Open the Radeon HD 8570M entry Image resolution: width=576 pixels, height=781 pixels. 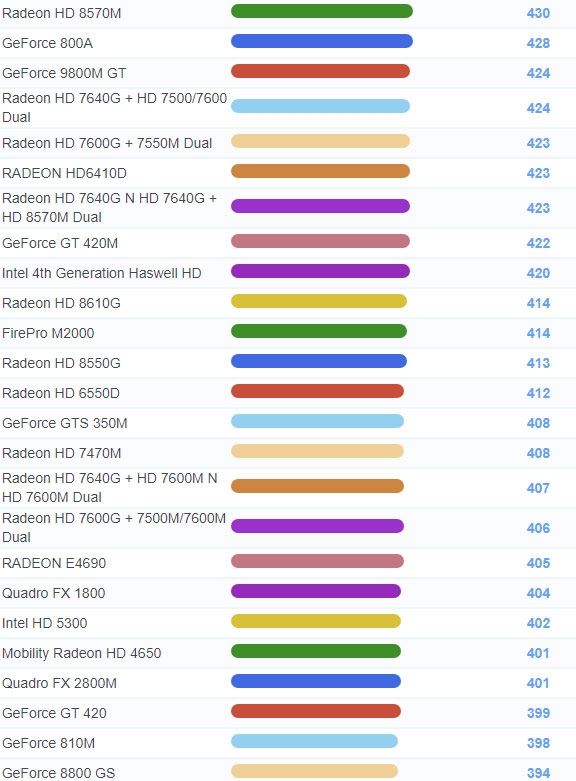pyautogui.click(x=62, y=13)
